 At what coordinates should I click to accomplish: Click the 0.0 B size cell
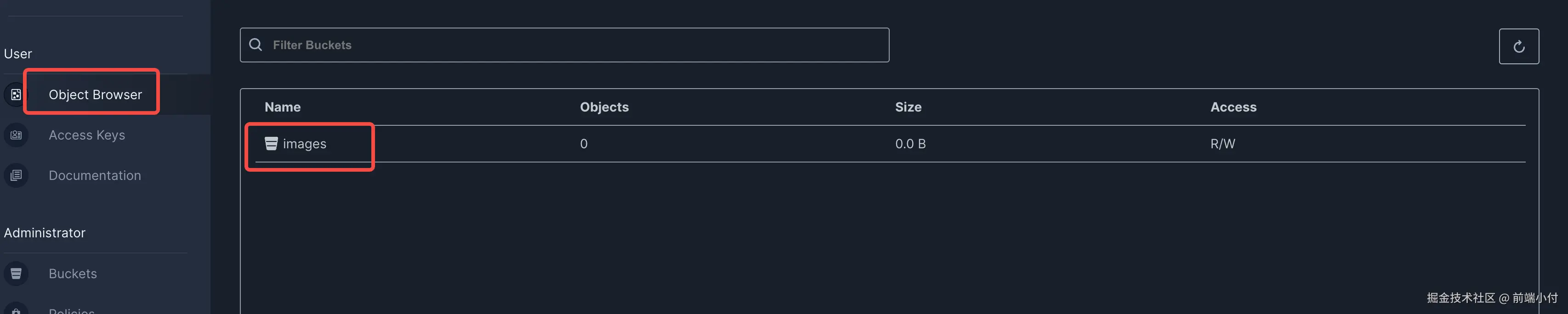(909, 144)
